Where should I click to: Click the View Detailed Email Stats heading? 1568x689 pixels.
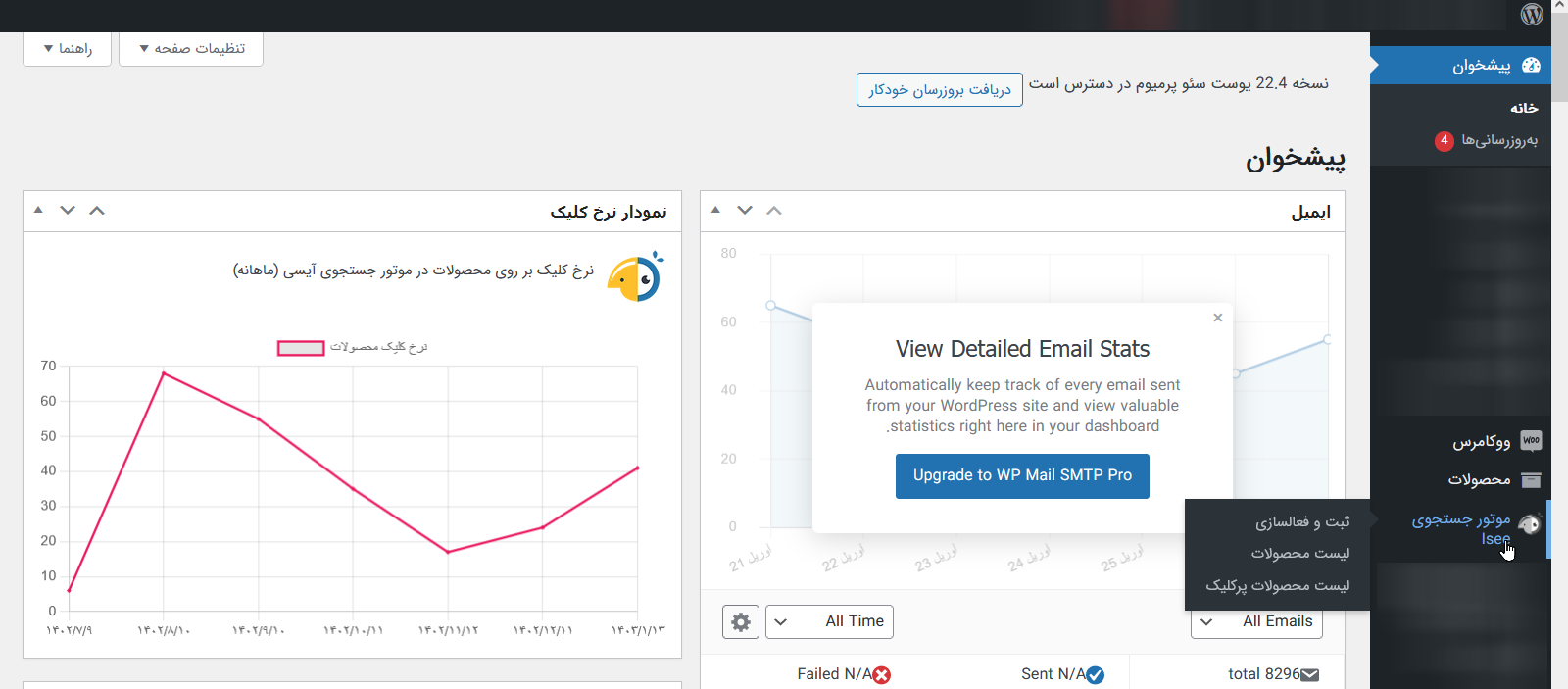click(1022, 349)
